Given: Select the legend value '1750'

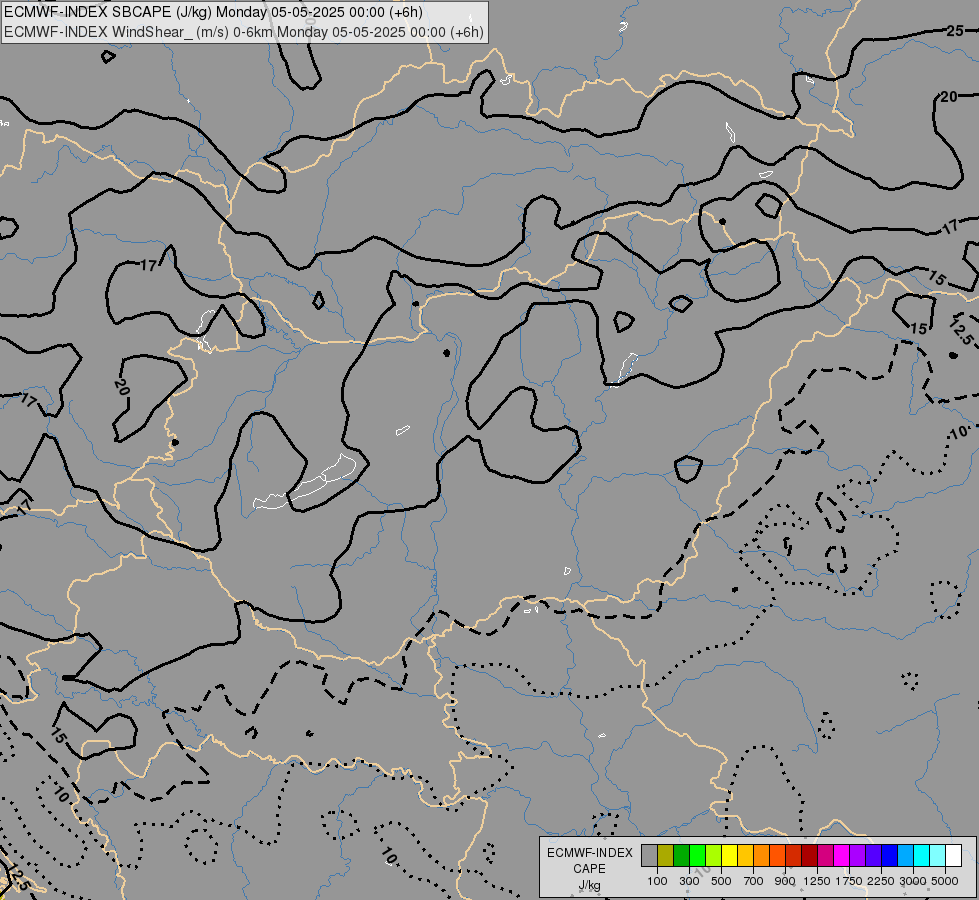Looking at the screenshot, I should tap(849, 881).
